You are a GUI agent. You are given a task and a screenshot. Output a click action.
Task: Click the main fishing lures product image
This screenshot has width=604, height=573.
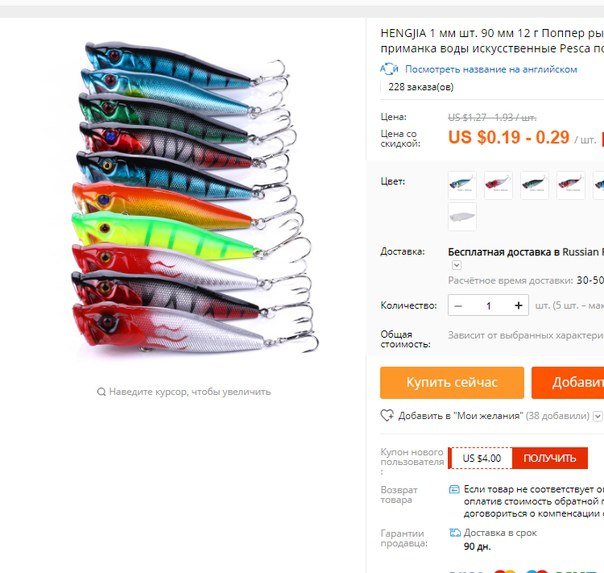(194, 198)
